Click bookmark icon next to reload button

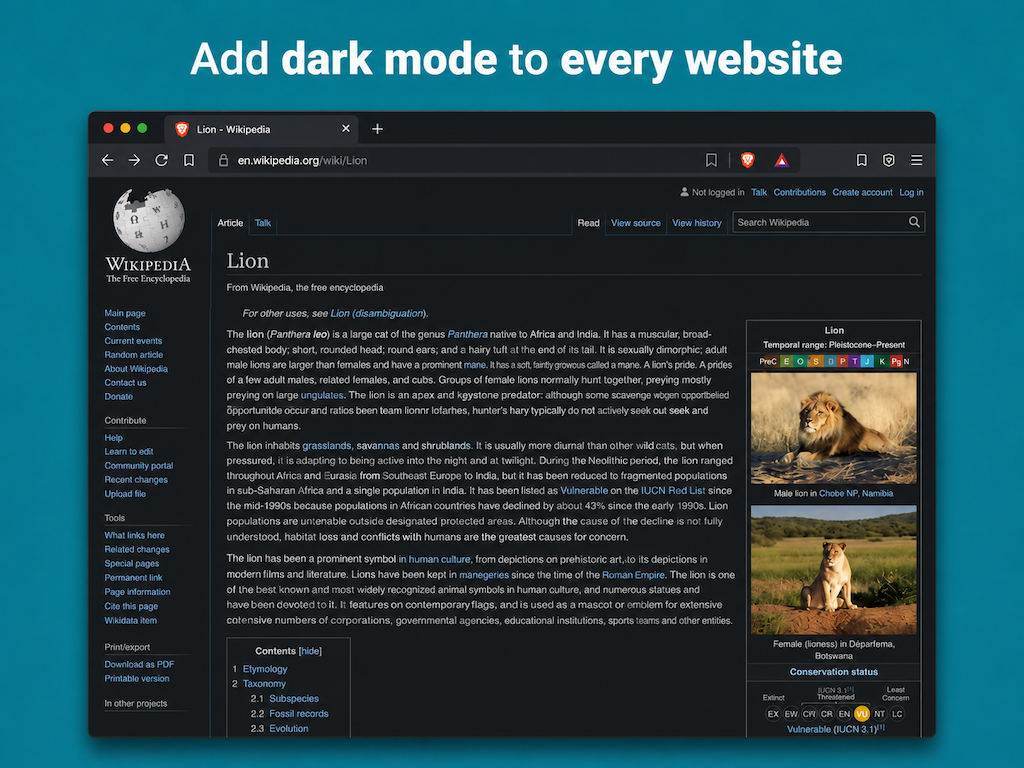click(x=189, y=160)
